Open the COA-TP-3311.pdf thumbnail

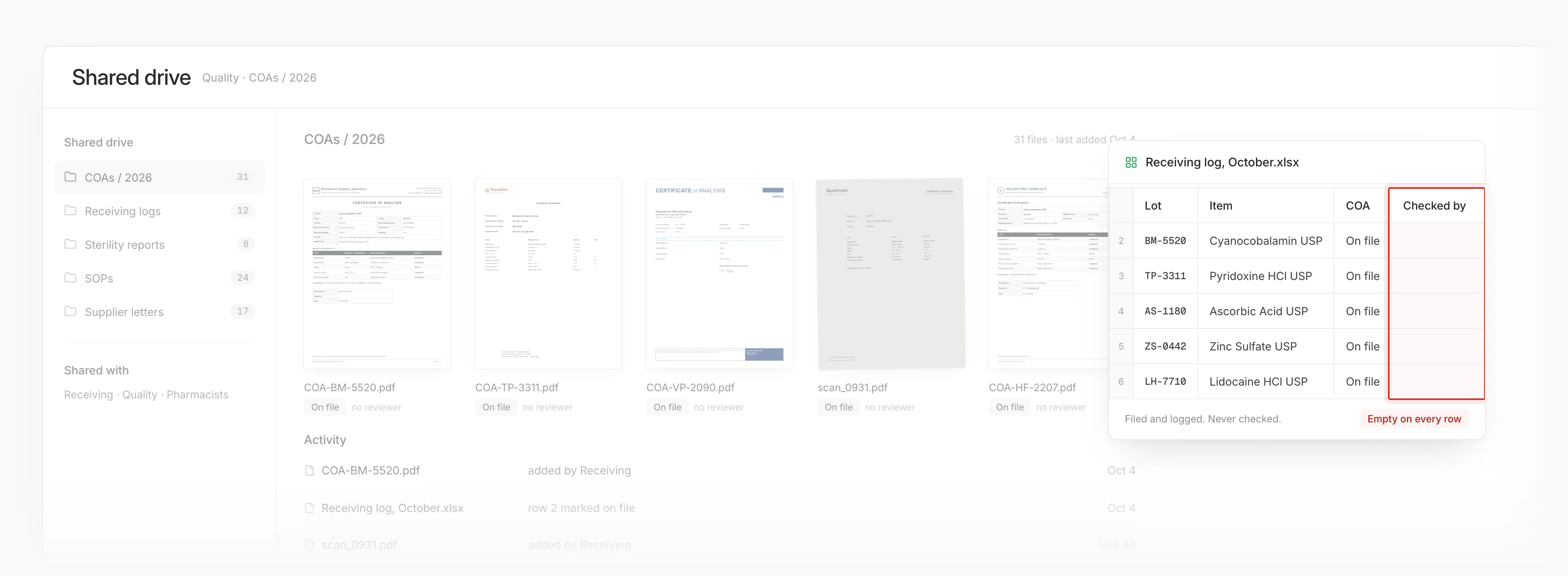[548, 274]
